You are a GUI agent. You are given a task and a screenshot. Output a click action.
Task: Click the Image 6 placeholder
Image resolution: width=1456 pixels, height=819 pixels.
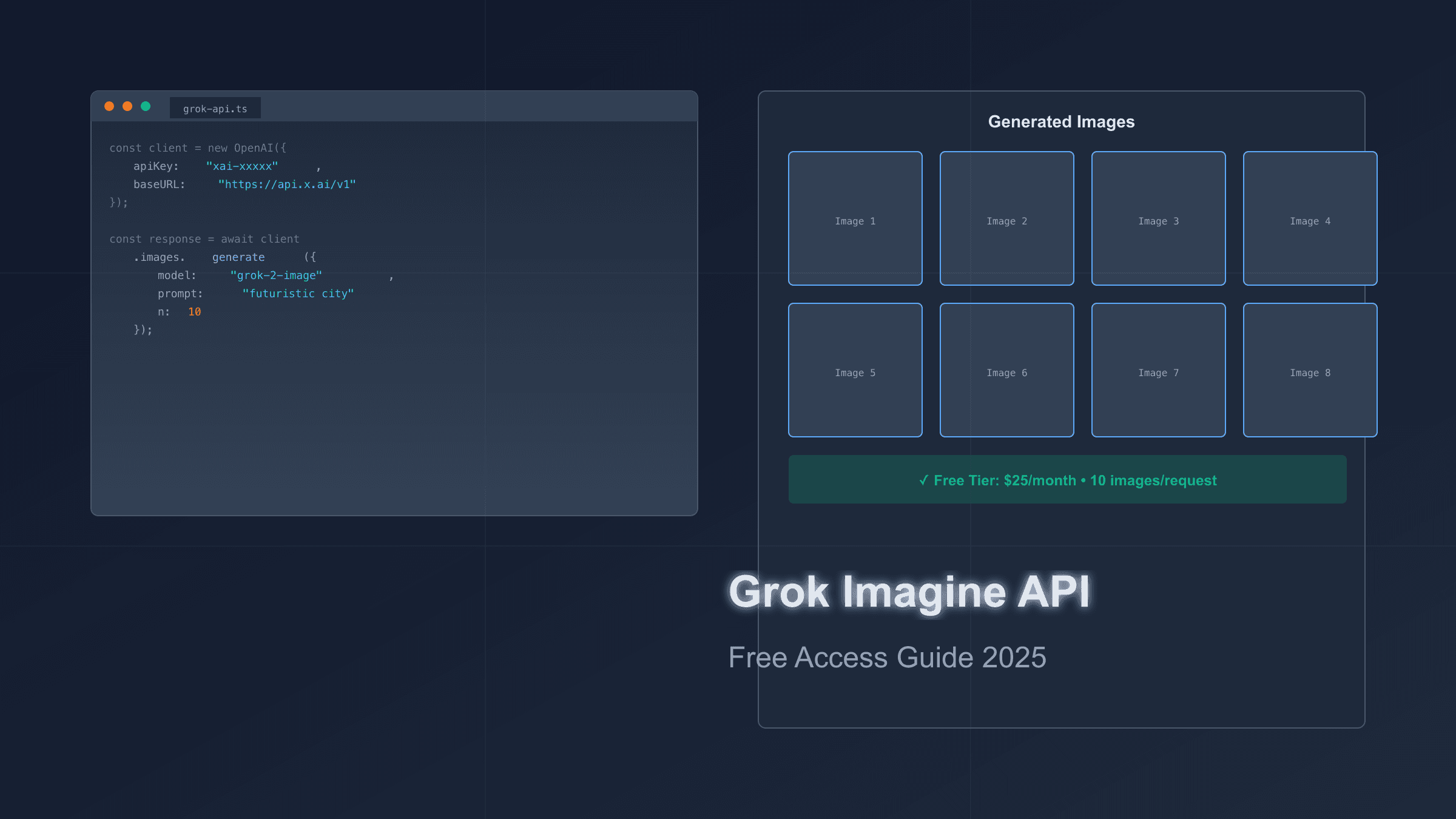point(1007,370)
